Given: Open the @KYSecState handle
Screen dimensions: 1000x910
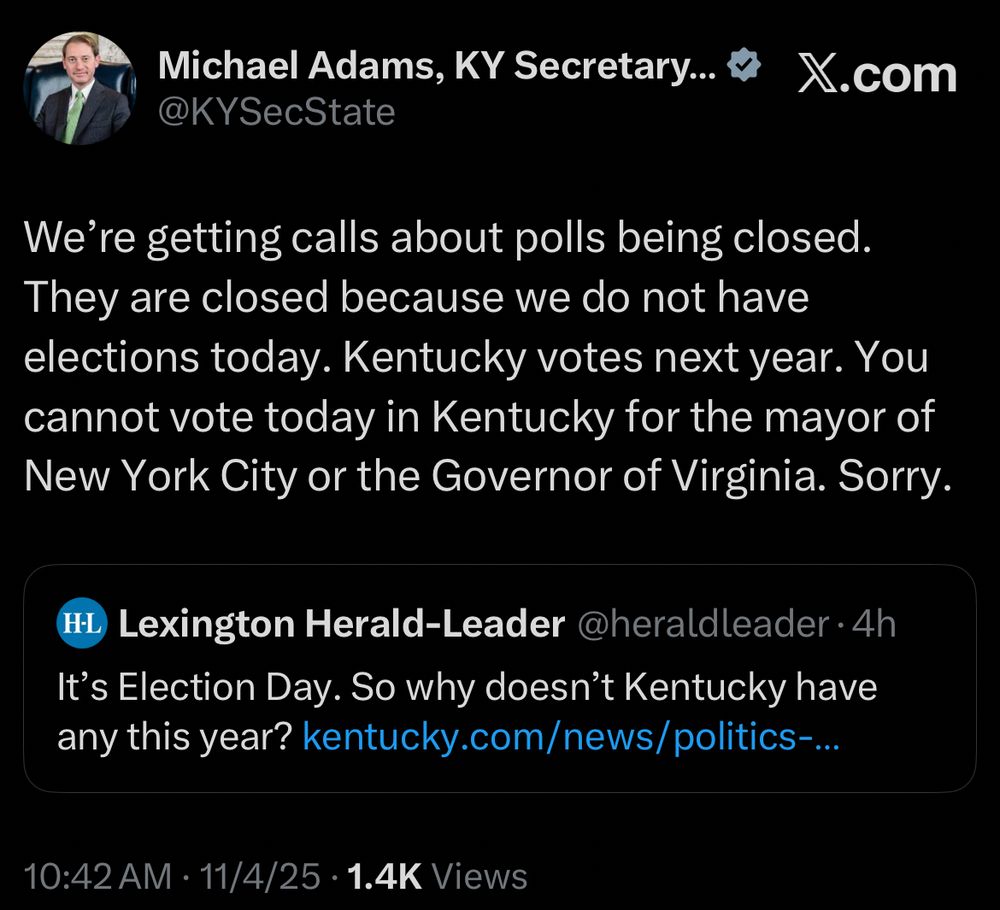Looking at the screenshot, I should coord(277,112).
